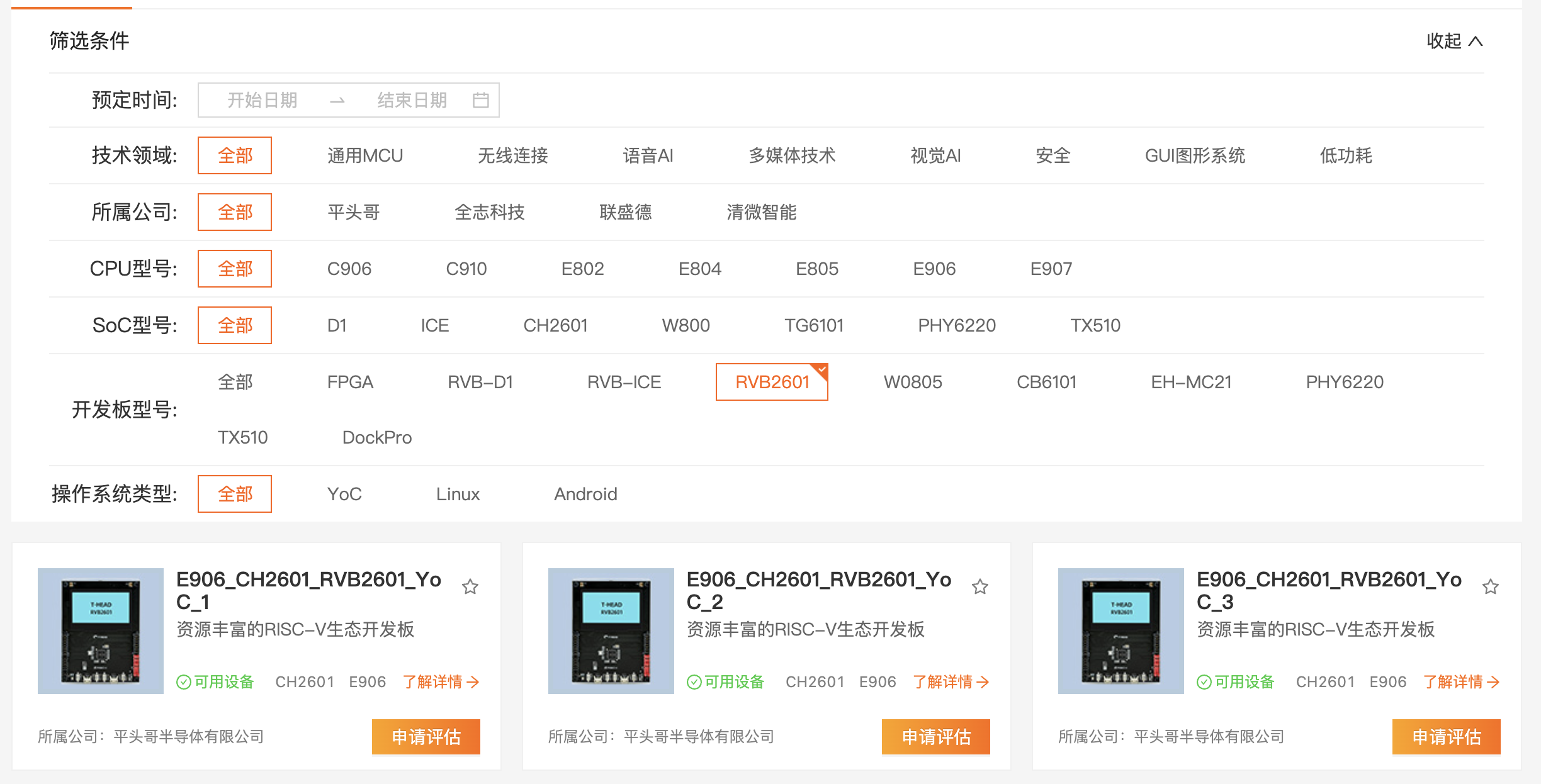Filter by company 平头哥

tap(354, 212)
